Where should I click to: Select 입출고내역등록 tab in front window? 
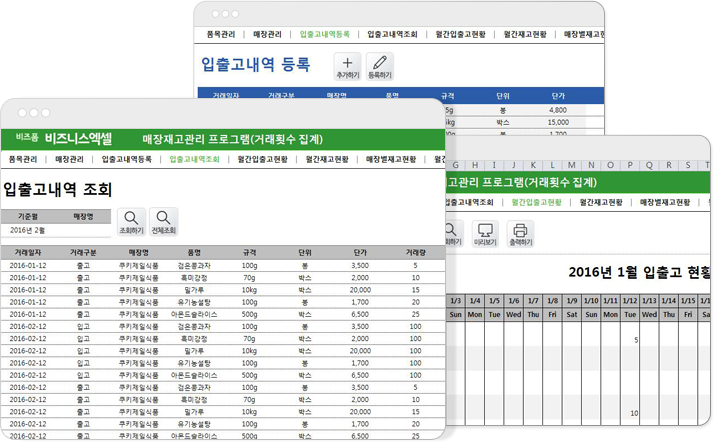coord(127,159)
